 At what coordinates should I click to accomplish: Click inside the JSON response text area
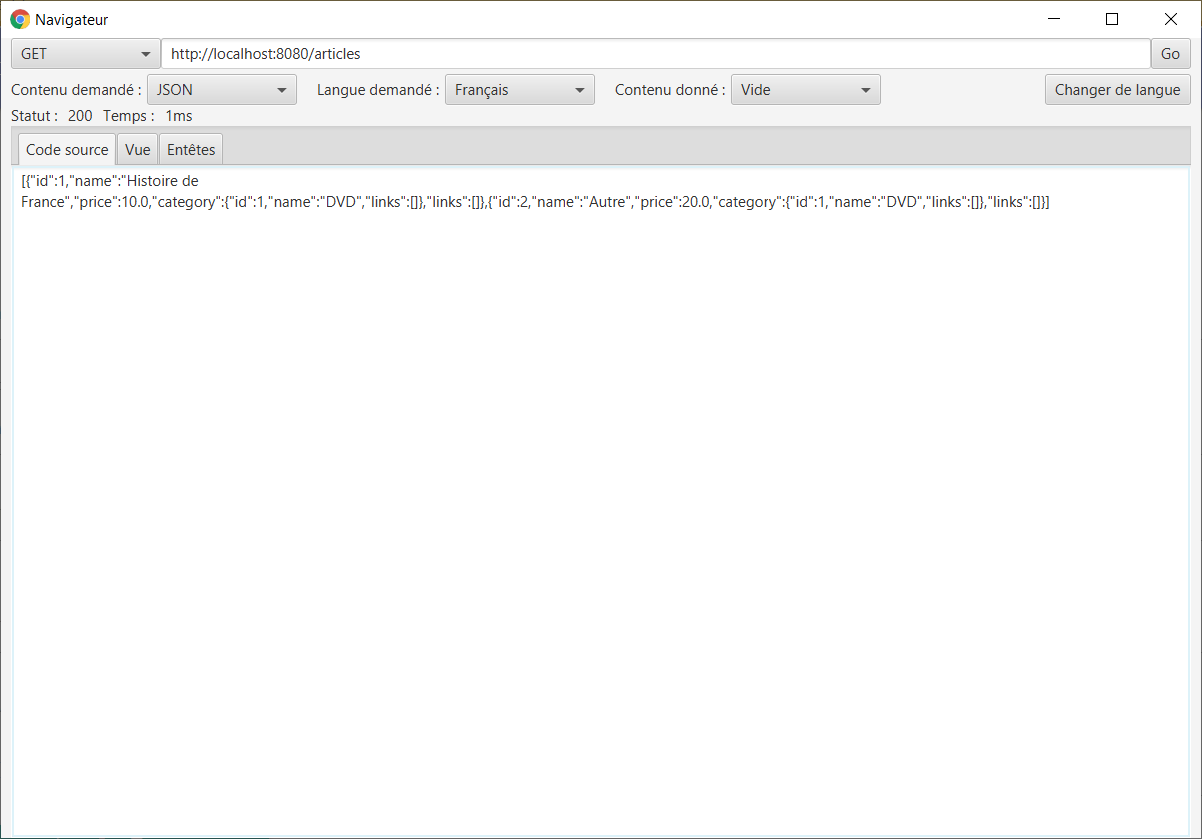pos(601,500)
